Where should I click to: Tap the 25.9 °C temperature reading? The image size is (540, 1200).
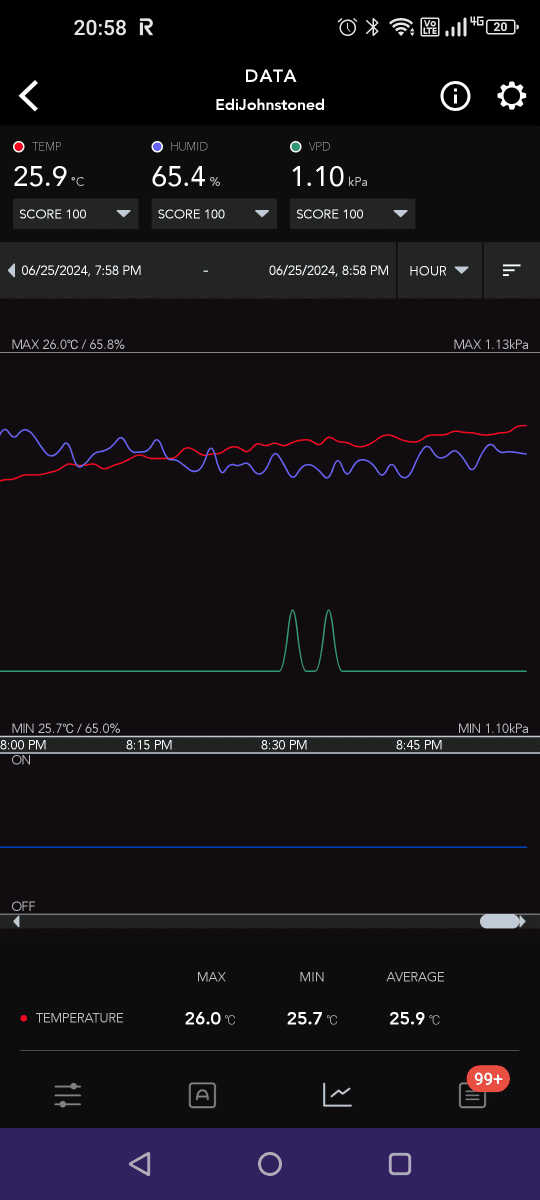[x=49, y=178]
